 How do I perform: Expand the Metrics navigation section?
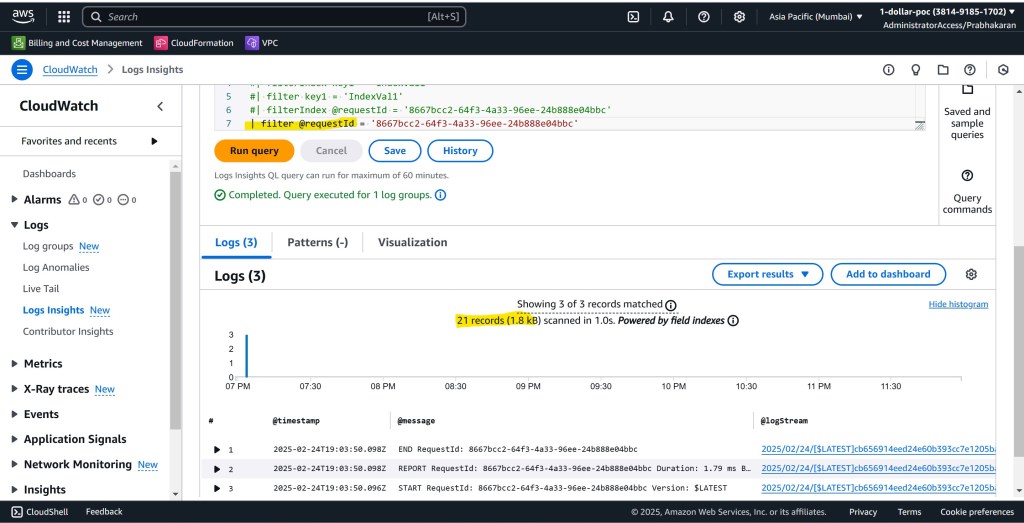14,364
